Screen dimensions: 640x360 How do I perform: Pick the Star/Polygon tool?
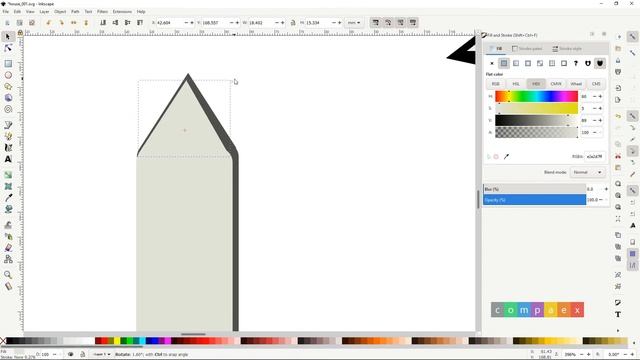coord(8,87)
